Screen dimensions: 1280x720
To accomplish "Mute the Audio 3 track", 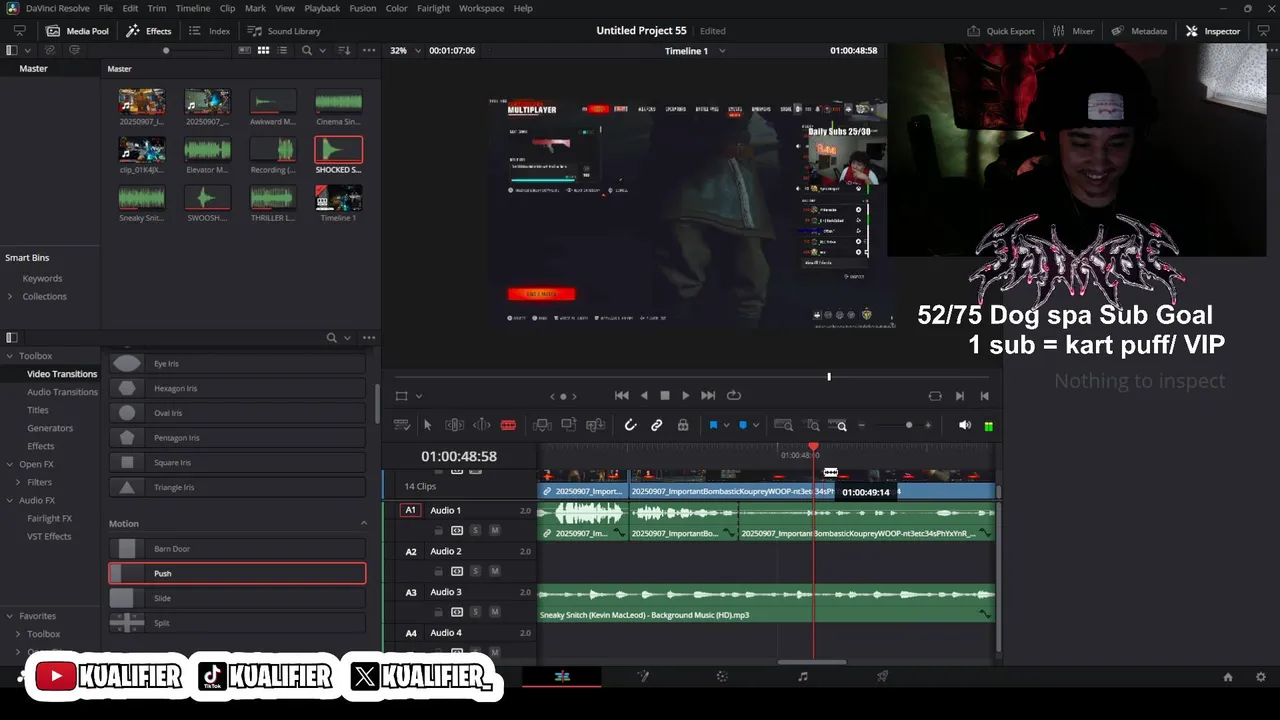I will [494, 612].
